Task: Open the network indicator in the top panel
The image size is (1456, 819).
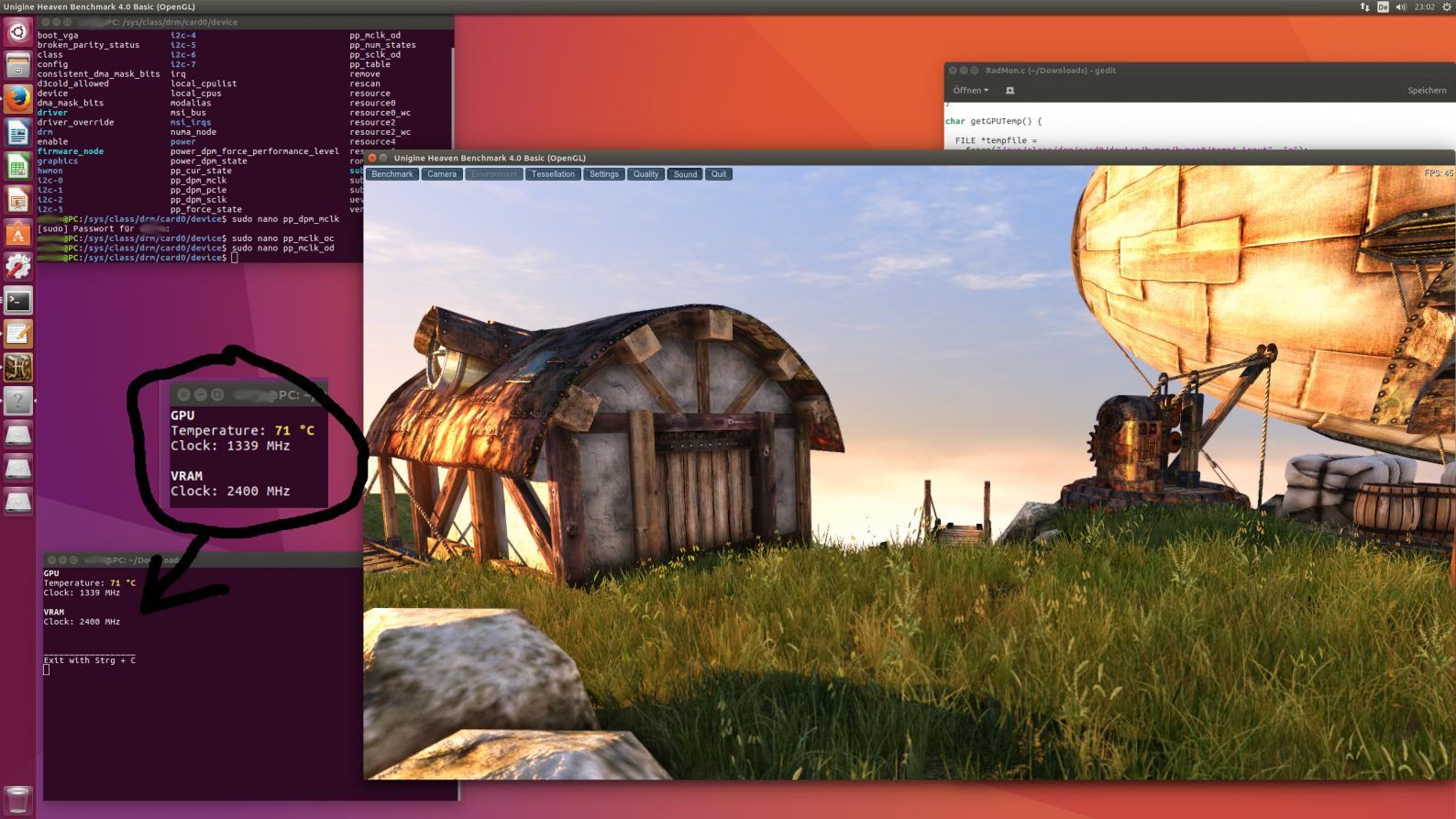Action: (1364, 6)
